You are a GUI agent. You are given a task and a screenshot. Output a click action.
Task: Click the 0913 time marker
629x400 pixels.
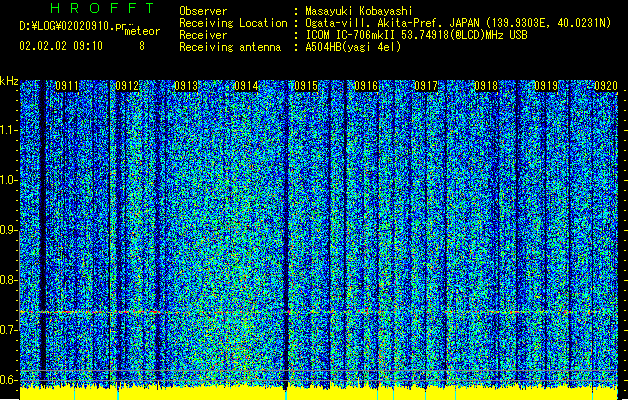pyautogui.click(x=187, y=86)
